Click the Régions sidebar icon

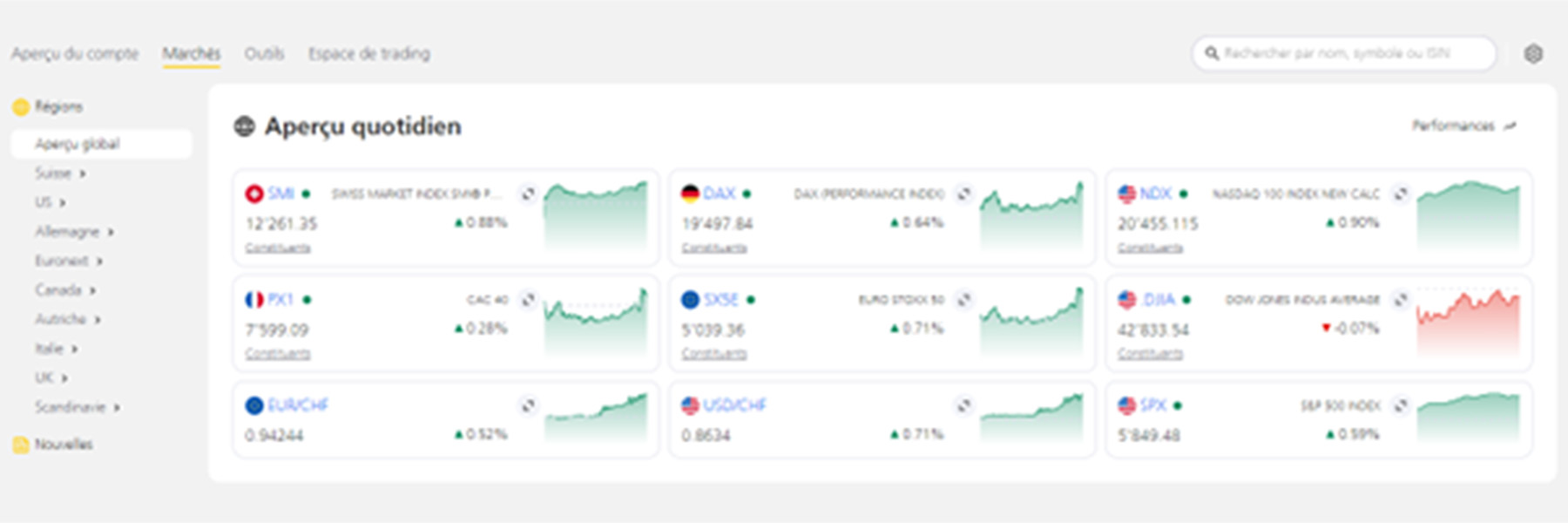21,107
